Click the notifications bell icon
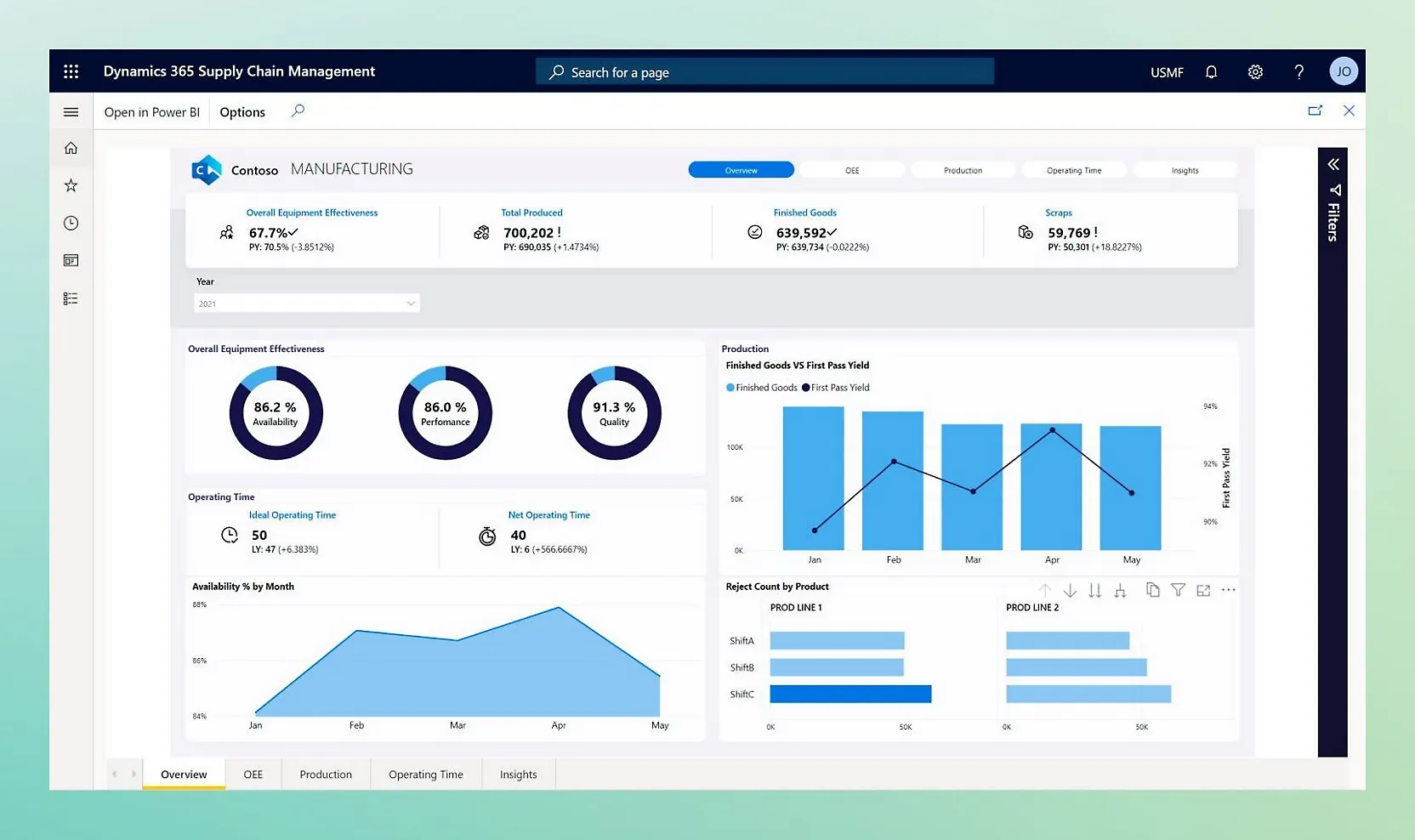The width and height of the screenshot is (1415, 840). (x=1211, y=72)
